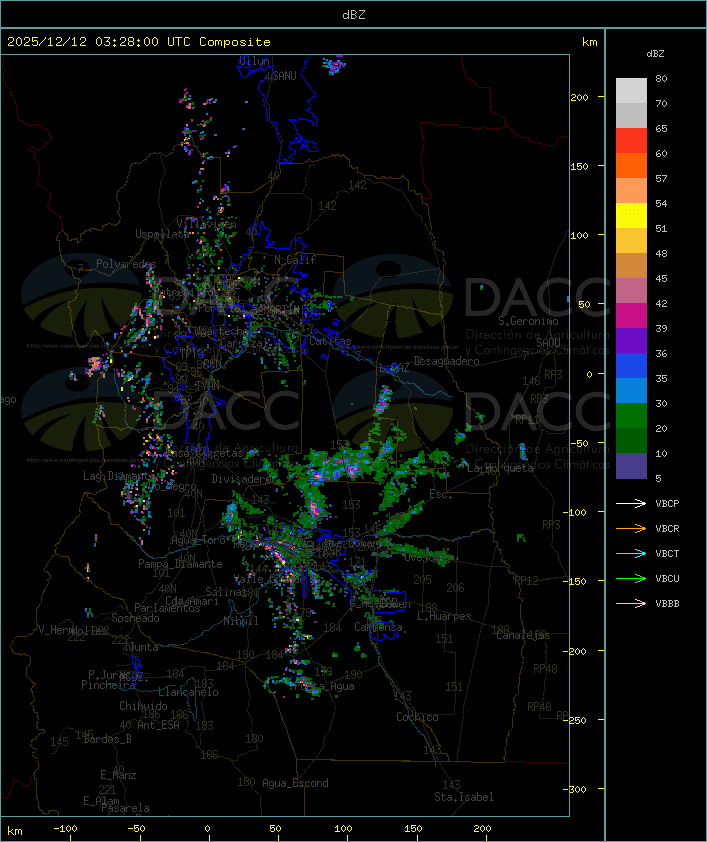Click the '-100' tick on the bottom axis
The image size is (707, 842).
65,829
